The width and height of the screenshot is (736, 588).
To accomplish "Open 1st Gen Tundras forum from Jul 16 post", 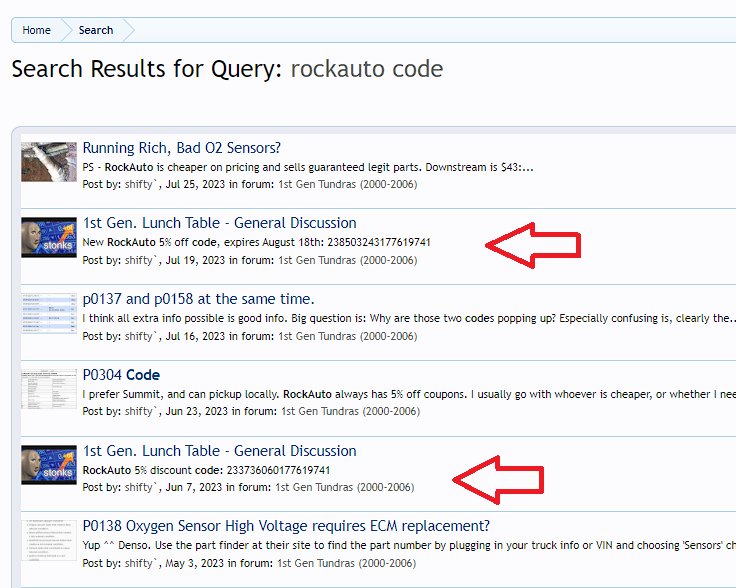I will pos(347,336).
